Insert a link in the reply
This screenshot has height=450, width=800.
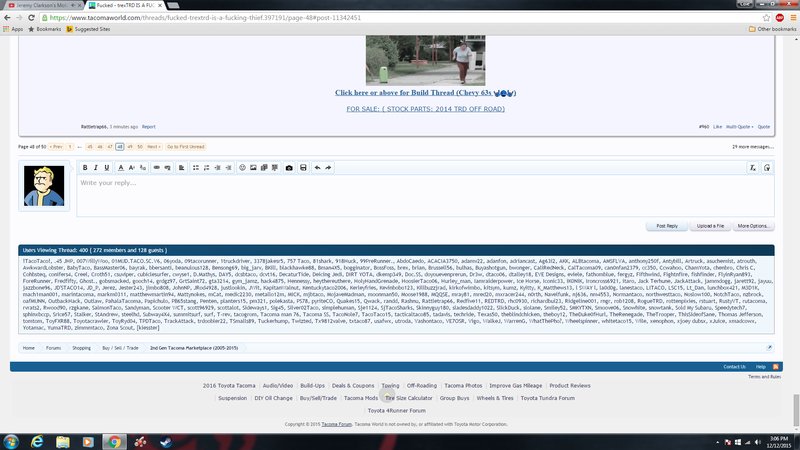click(x=157, y=168)
